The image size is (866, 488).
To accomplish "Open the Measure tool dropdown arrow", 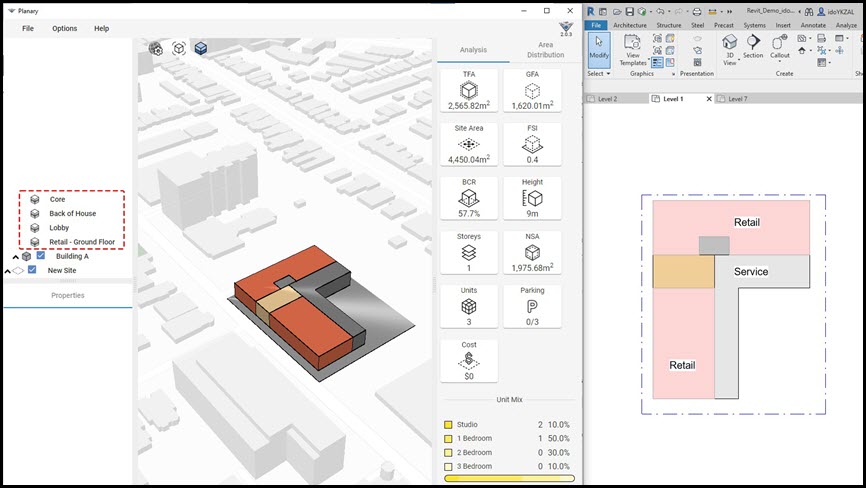I will pyautogui.click(x=721, y=12).
